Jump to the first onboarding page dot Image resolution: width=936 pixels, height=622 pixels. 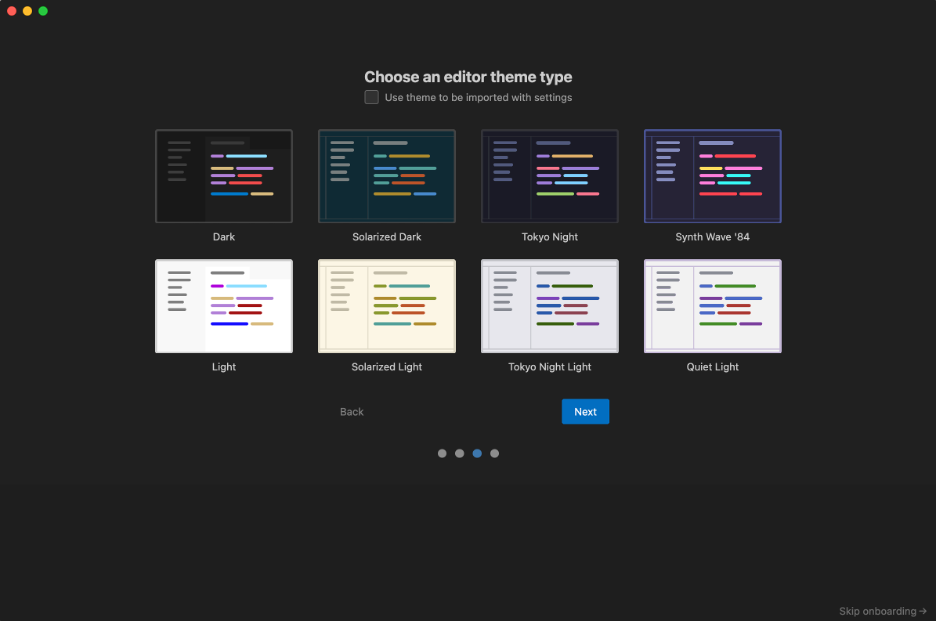[x=442, y=454]
